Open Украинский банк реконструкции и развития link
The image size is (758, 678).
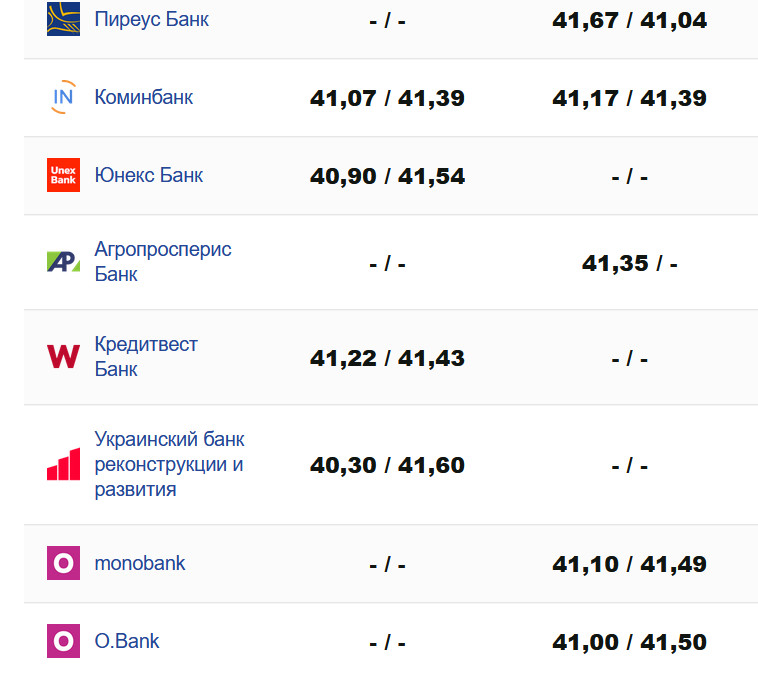pyautogui.click(x=169, y=464)
